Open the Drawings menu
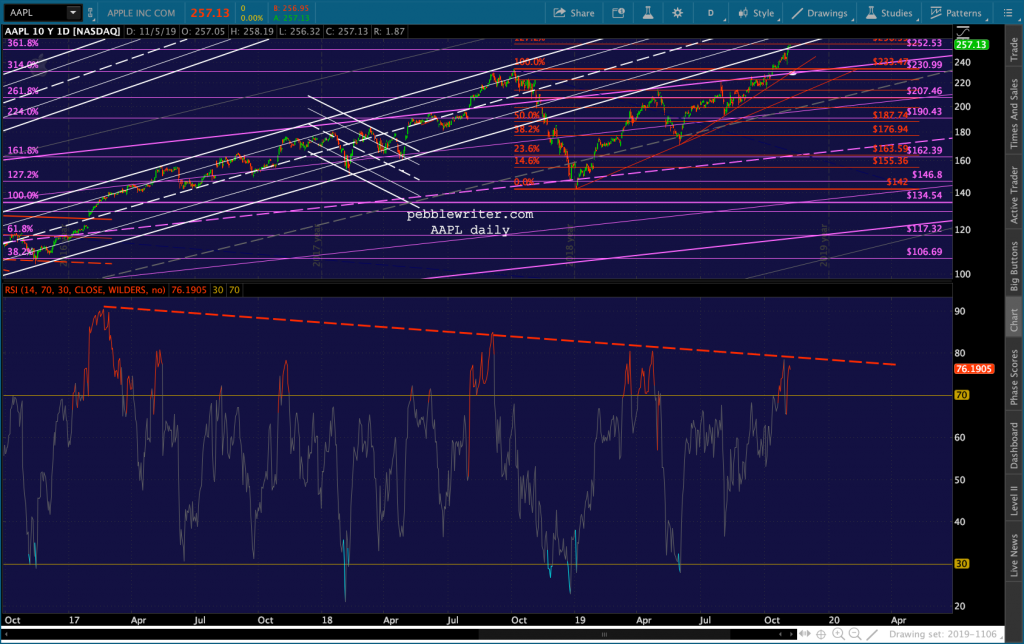The width and height of the screenshot is (1024, 644). 820,13
